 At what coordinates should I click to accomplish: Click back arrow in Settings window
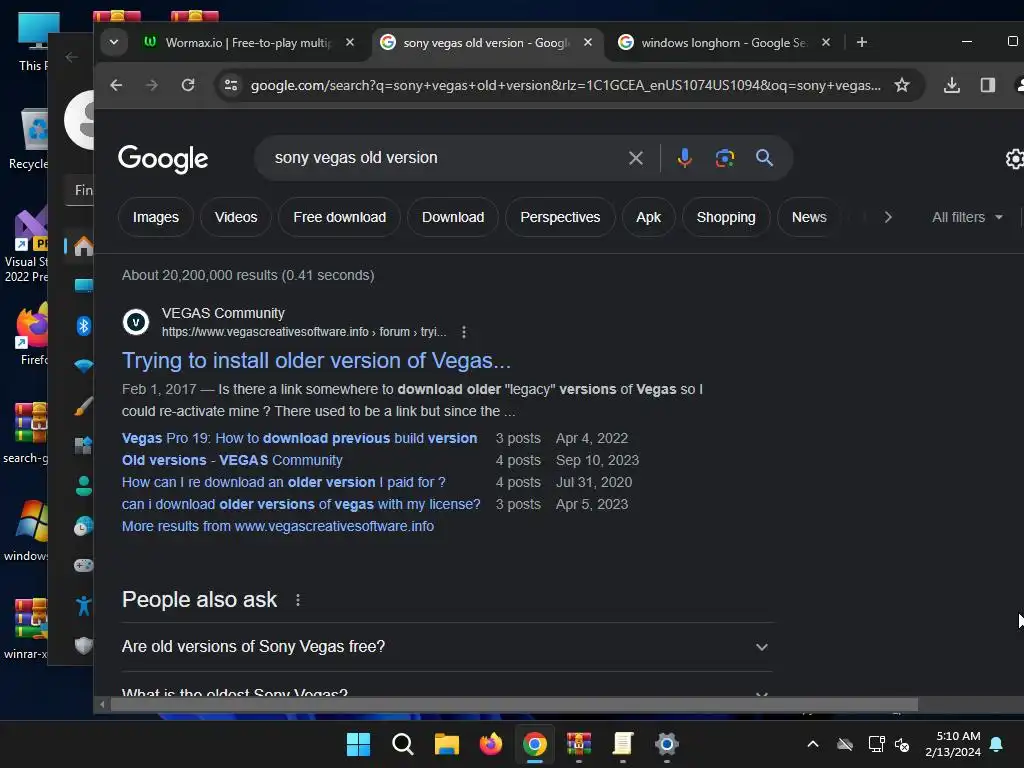pos(72,57)
